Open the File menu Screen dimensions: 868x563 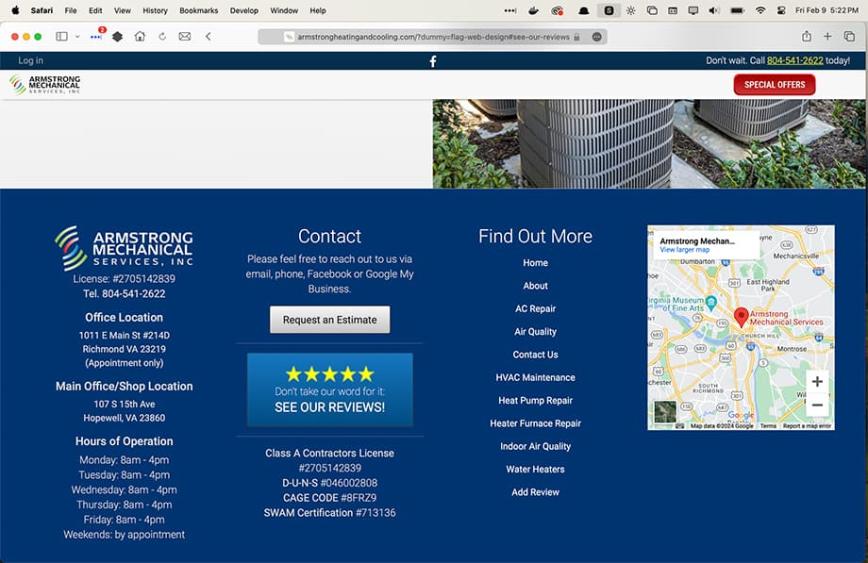70,11
